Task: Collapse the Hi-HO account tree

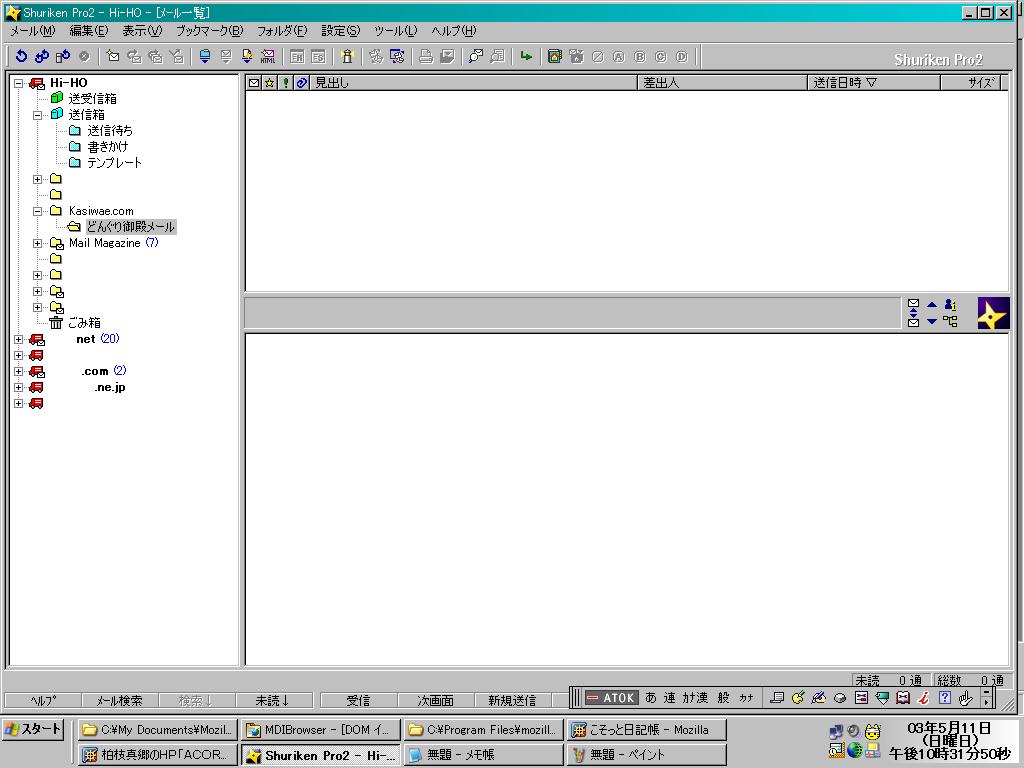Action: 19,84
